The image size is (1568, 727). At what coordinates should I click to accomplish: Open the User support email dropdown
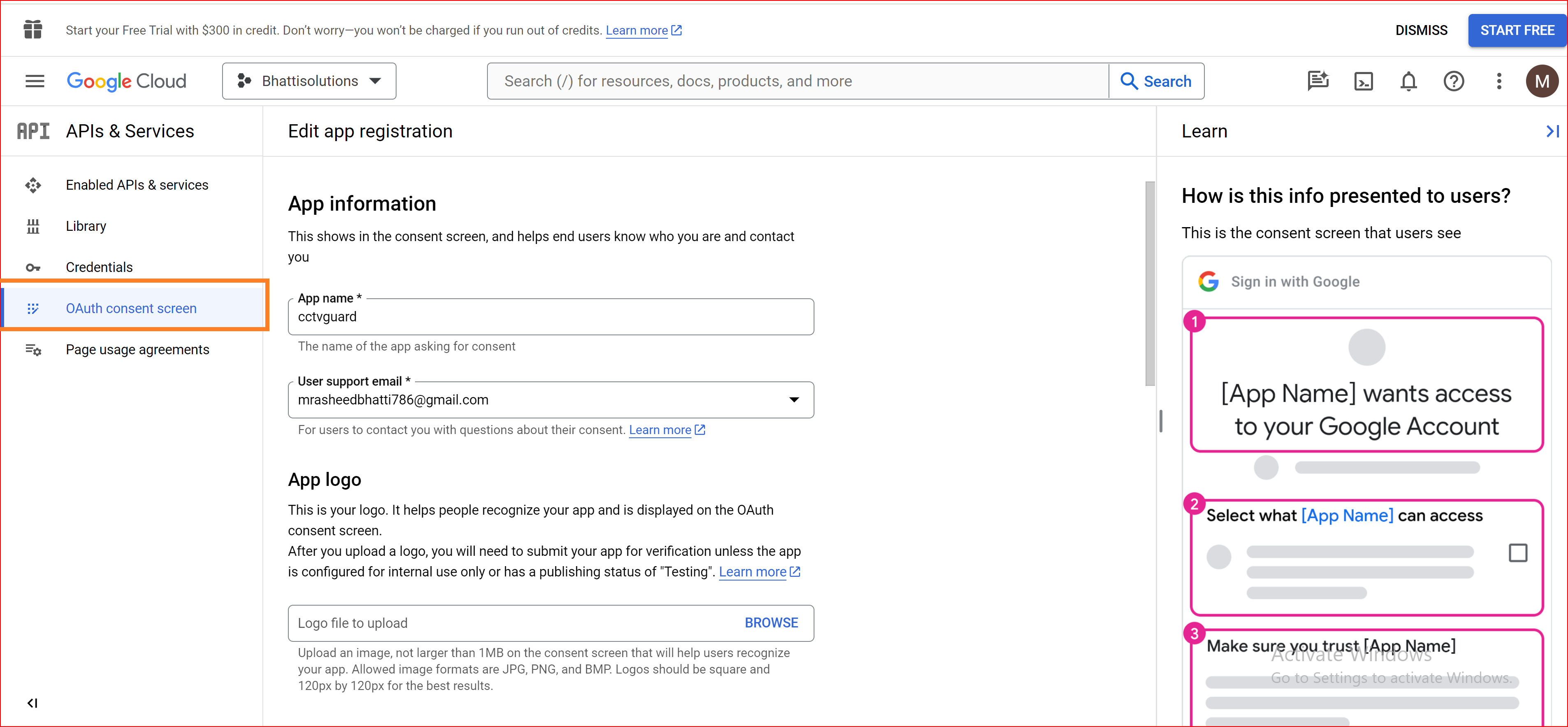550,400
